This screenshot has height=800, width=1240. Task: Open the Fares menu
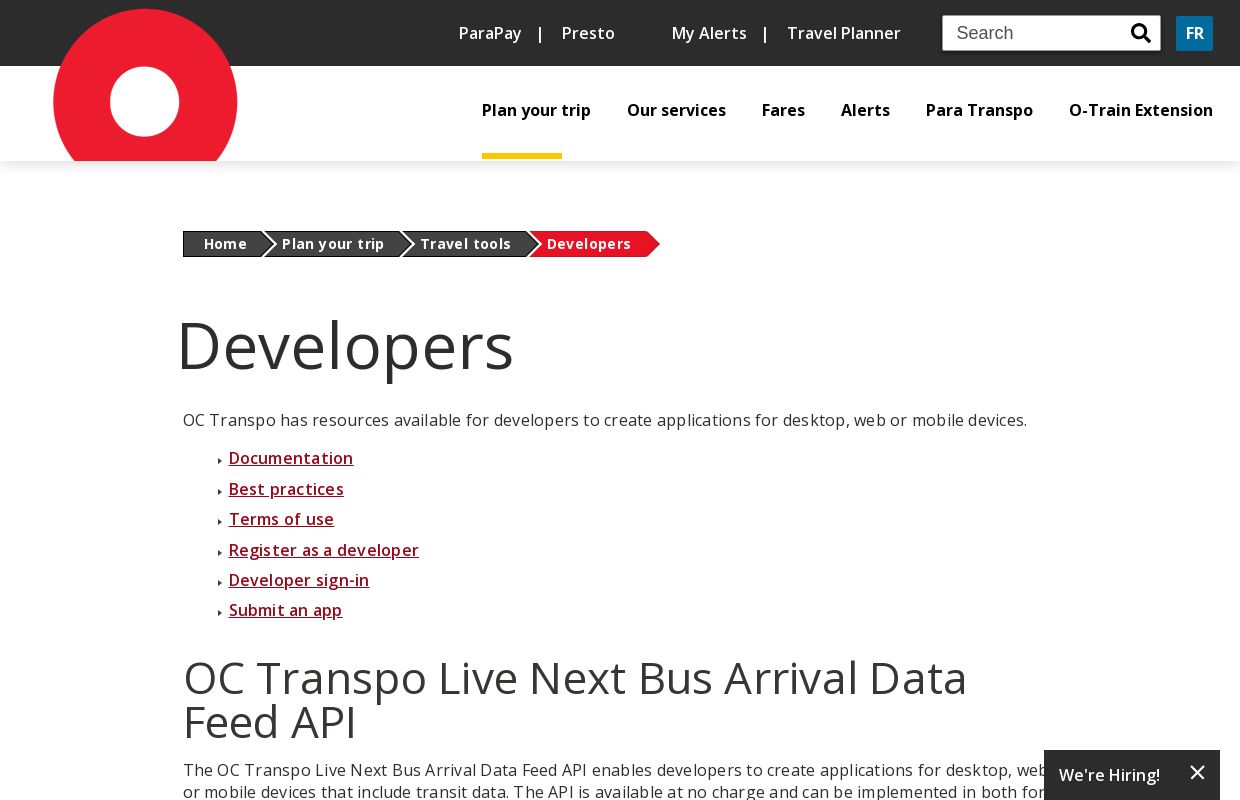783,110
